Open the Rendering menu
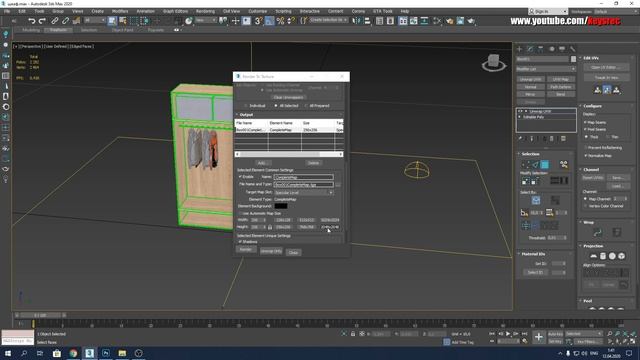The width and height of the screenshot is (640, 360). [x=205, y=11]
